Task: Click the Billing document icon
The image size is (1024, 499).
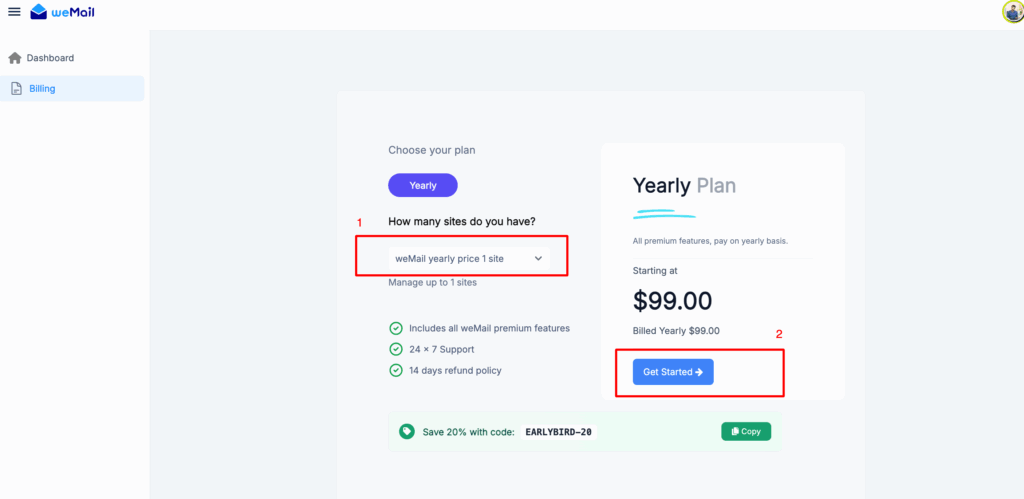Action: (16, 89)
